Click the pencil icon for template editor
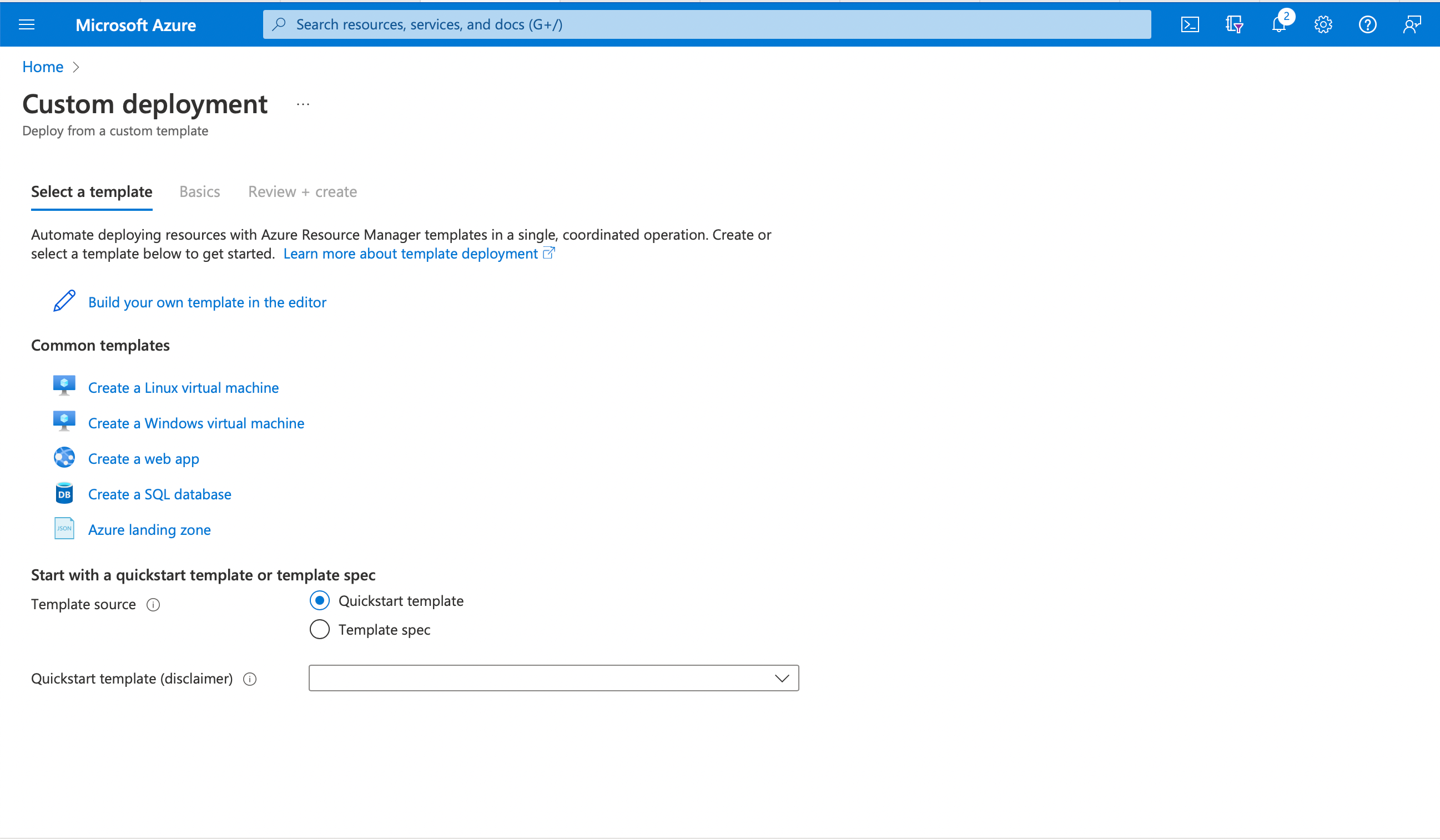This screenshot has width=1440, height=840. pyautogui.click(x=64, y=301)
